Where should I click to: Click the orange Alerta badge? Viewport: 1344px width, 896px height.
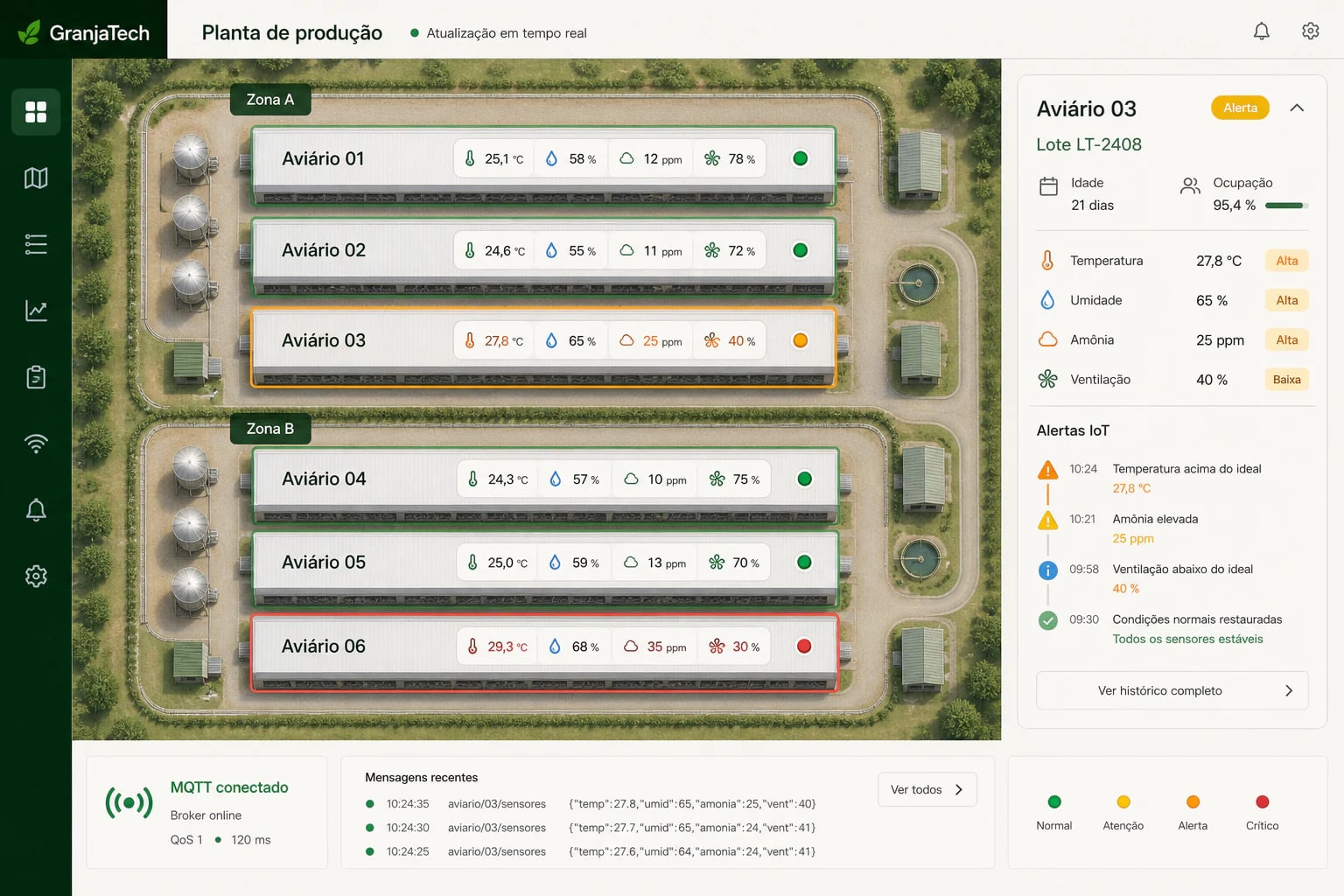(1240, 108)
